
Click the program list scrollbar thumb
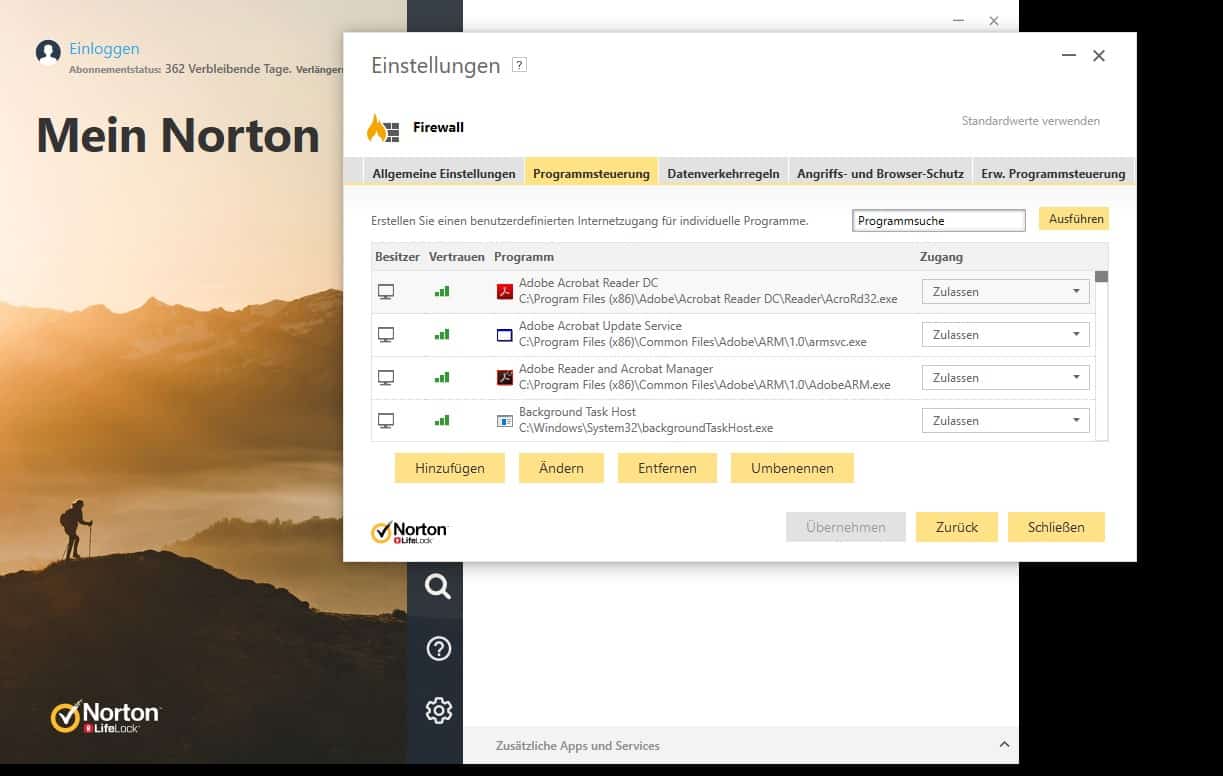(1101, 277)
